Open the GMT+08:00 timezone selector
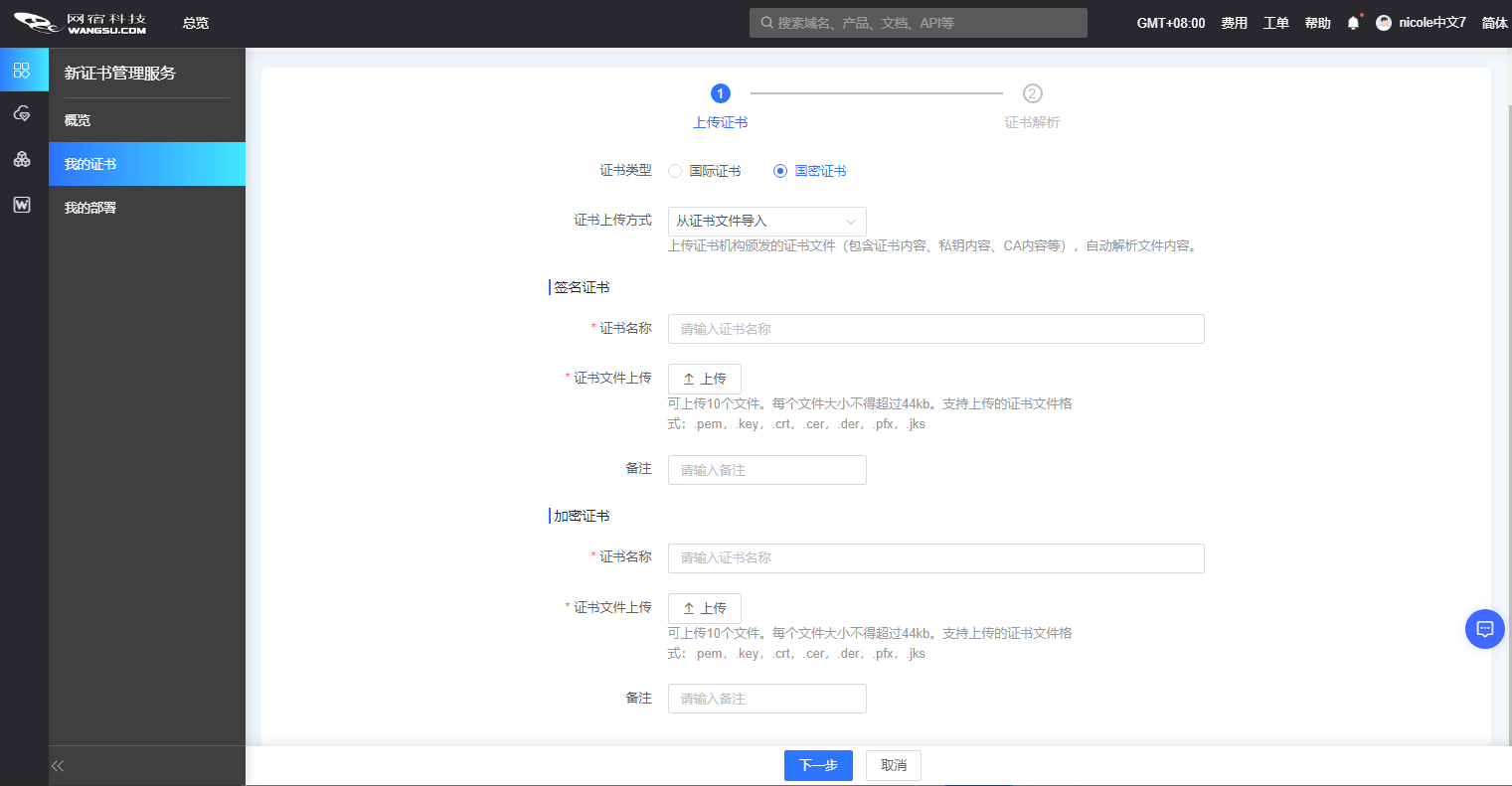 [1171, 23]
